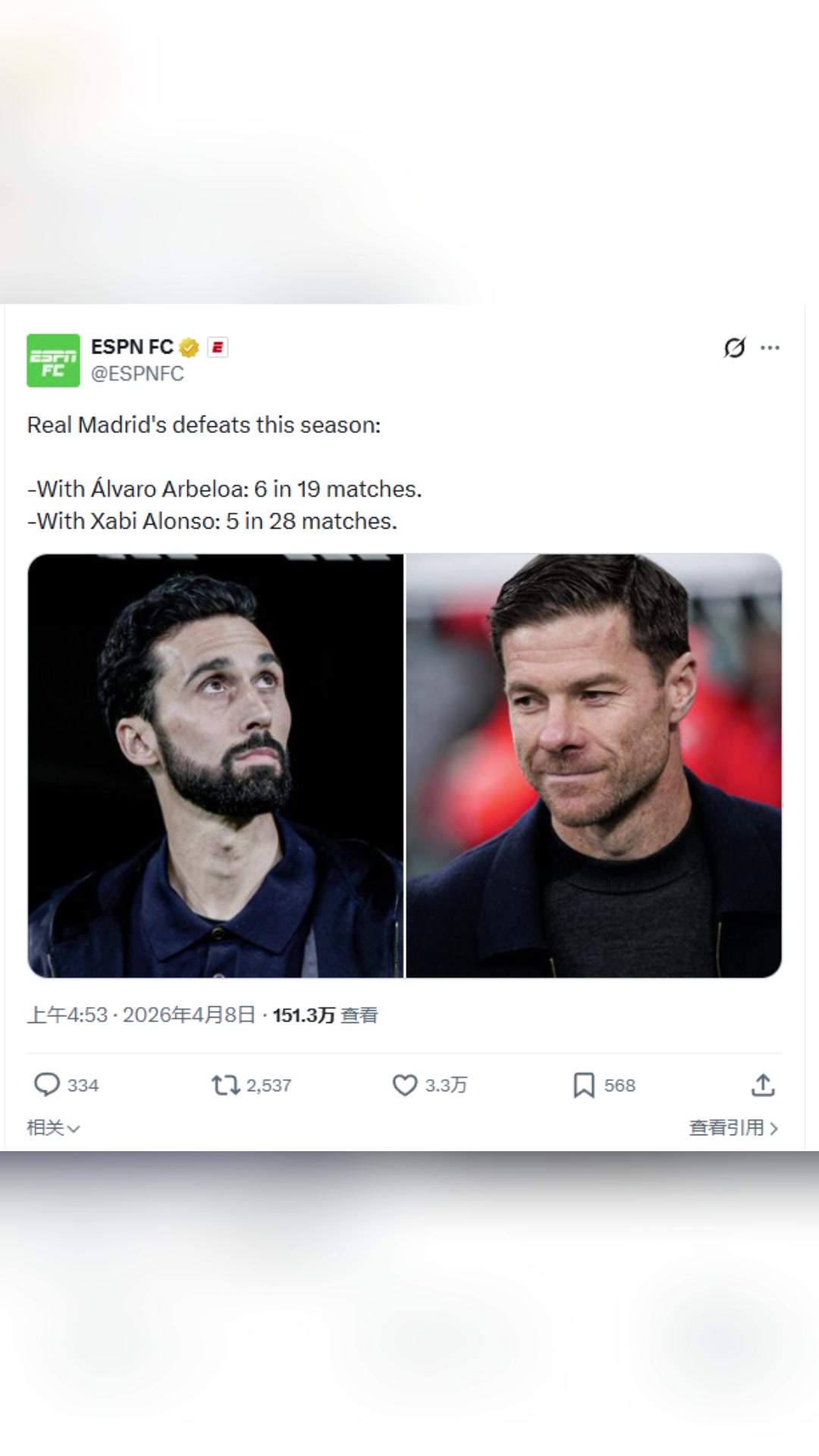819x1456 pixels.
Task: Click the 3.3万 likes count
Action: pyautogui.click(x=445, y=1085)
